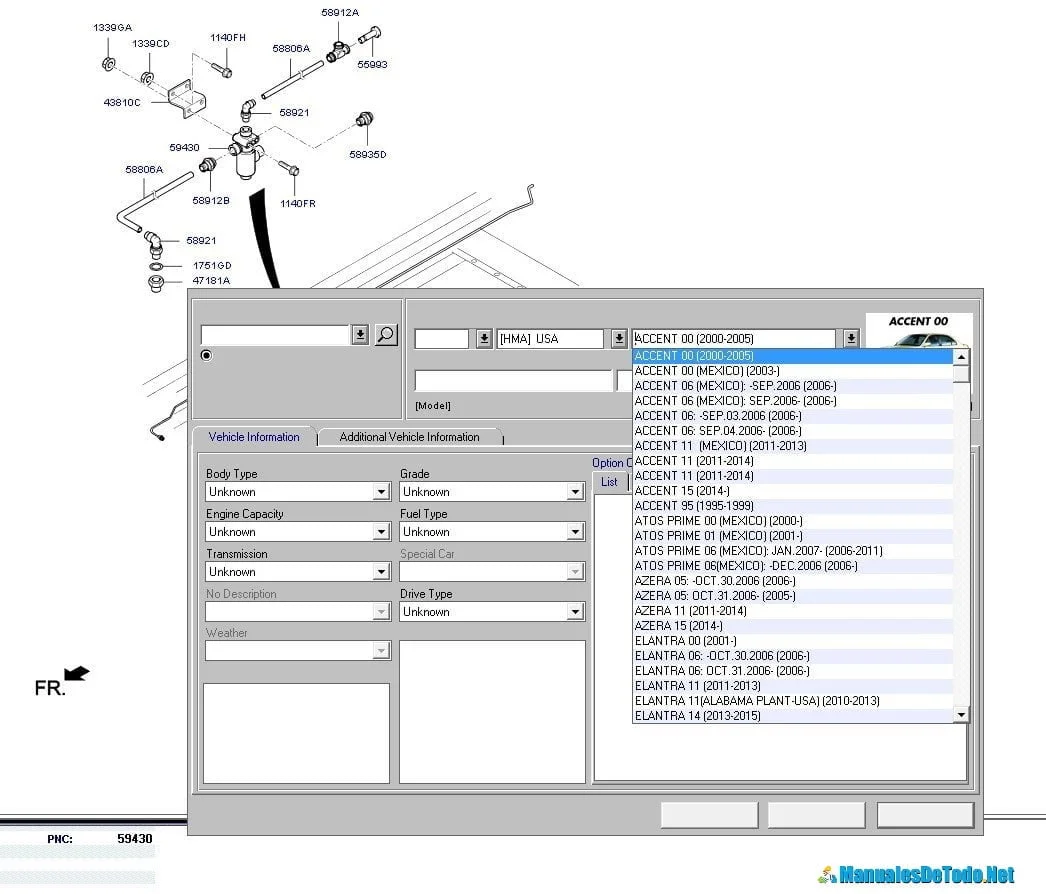Select ELANTRA 06: OCT.31.2006- (2006-)
This screenshot has width=1046, height=894.
[793, 671]
